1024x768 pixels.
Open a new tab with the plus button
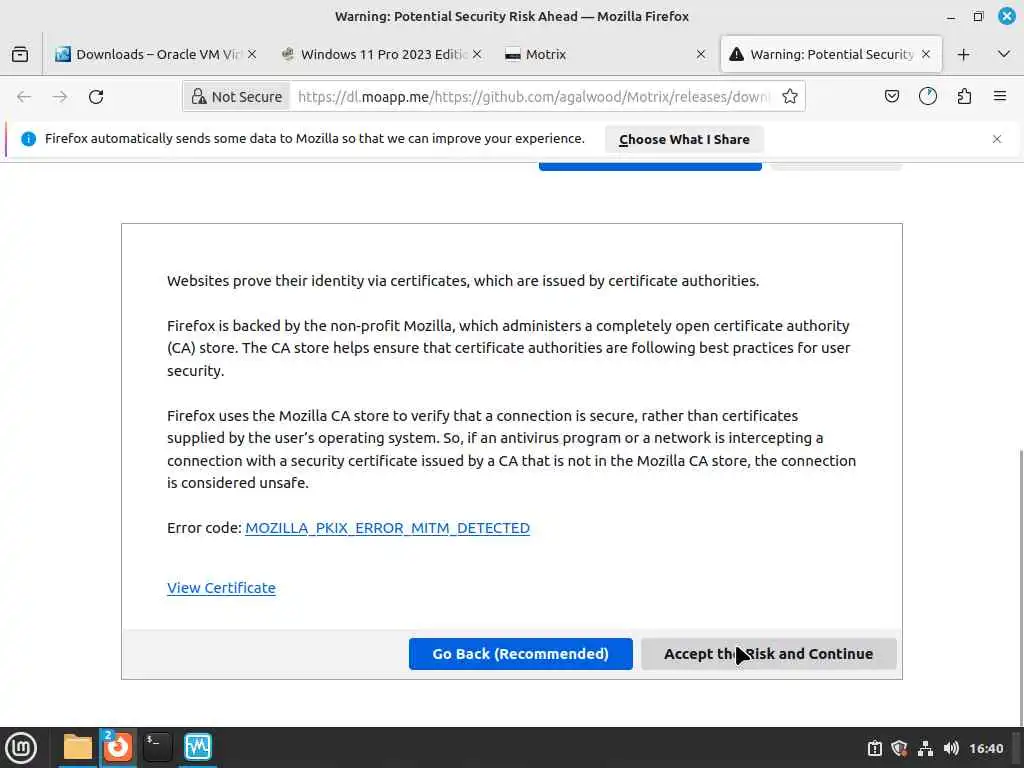(963, 54)
